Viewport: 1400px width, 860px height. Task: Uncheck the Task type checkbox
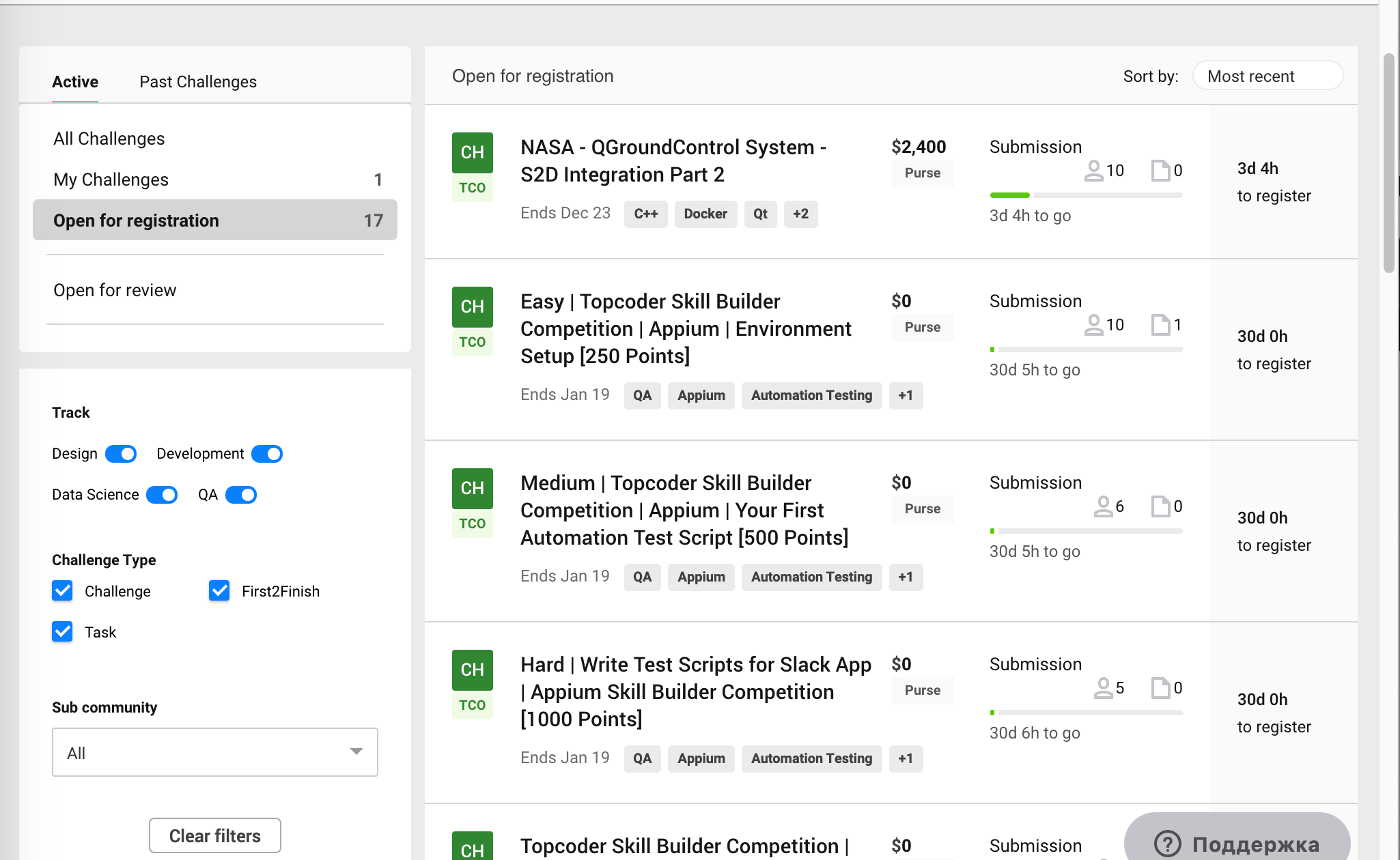click(x=62, y=631)
